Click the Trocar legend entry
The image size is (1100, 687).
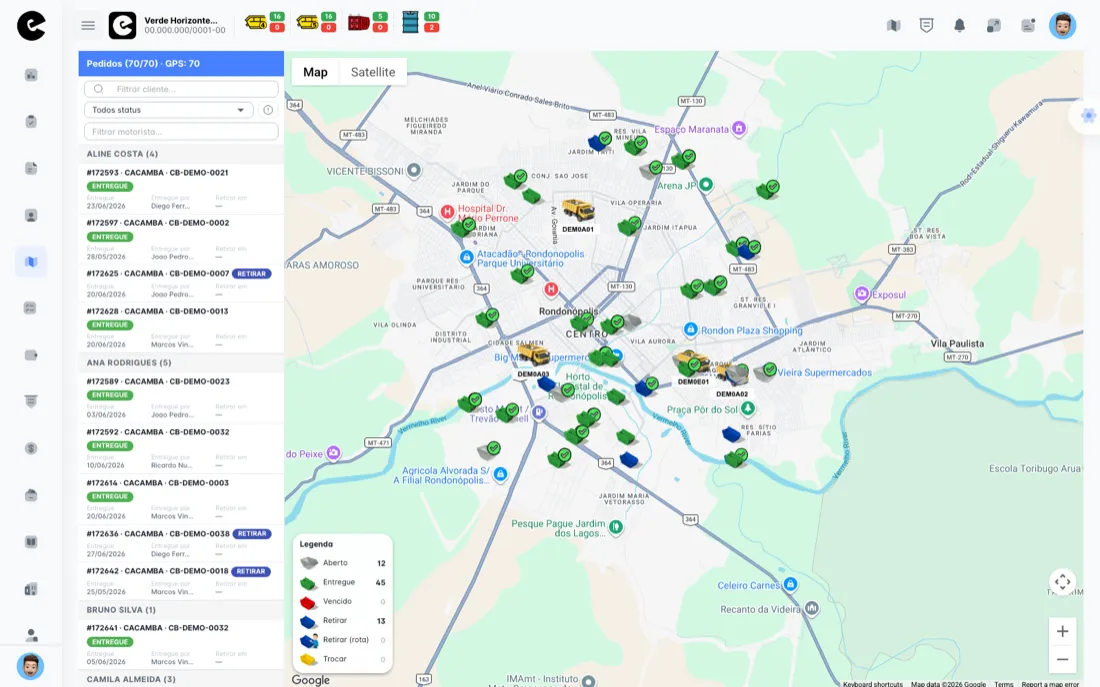(x=342, y=659)
